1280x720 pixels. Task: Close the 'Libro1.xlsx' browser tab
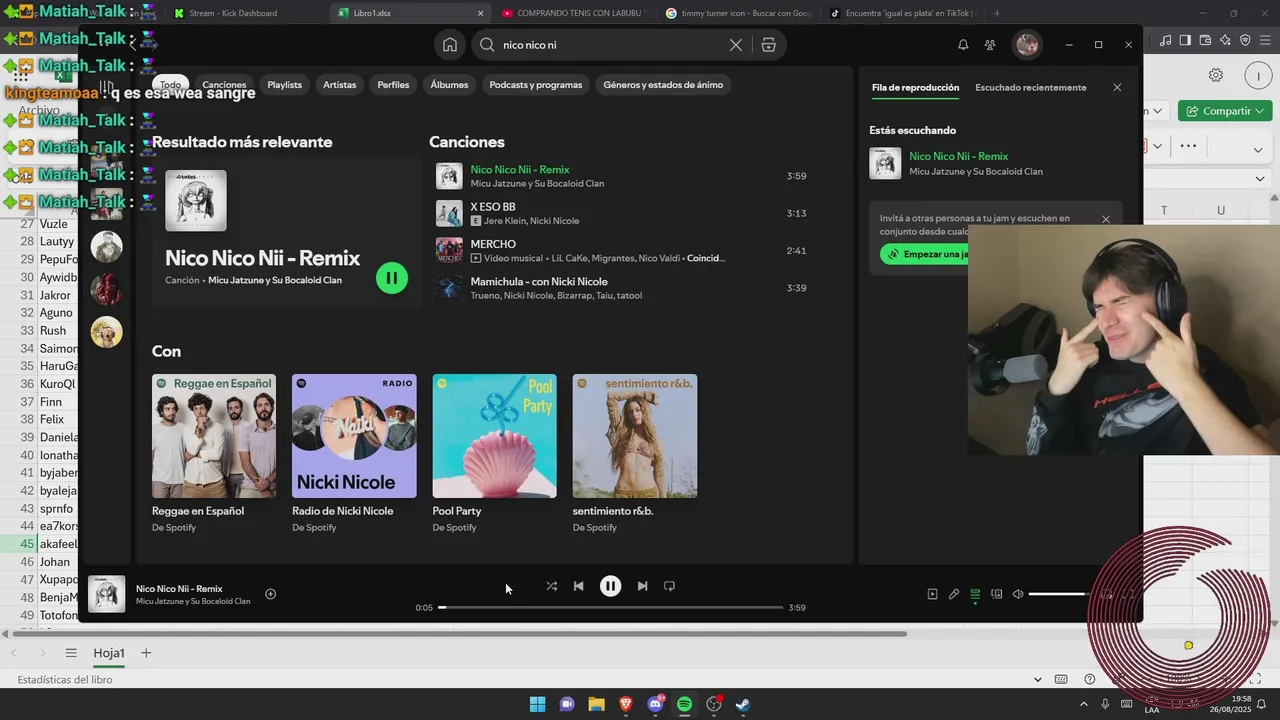[481, 13]
